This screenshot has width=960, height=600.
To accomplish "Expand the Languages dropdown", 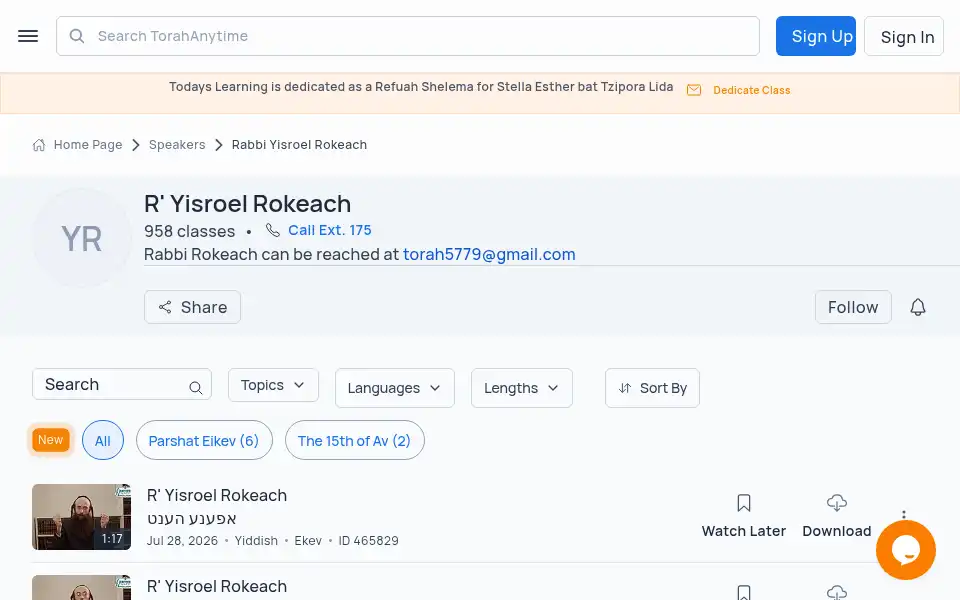I will pos(394,388).
